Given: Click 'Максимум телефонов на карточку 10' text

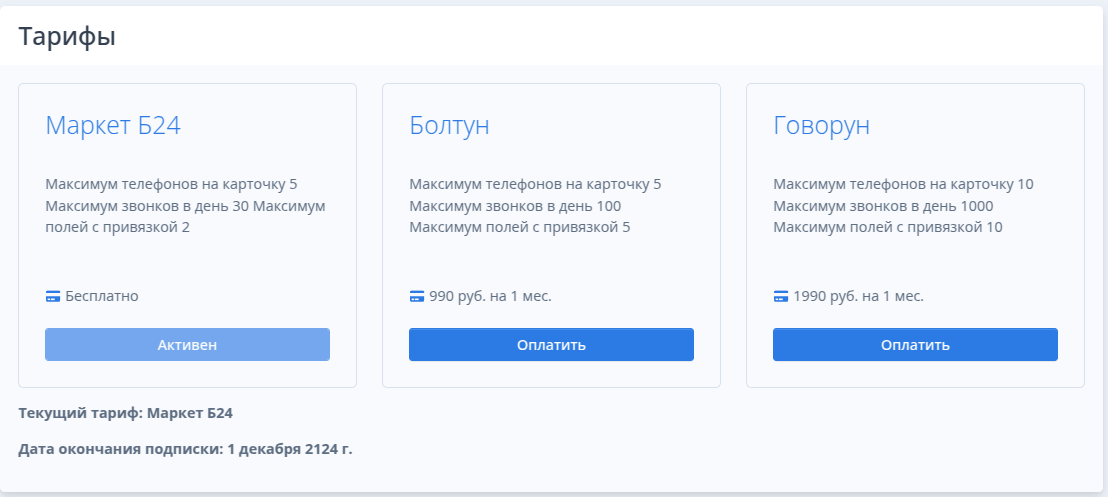Looking at the screenshot, I should click(x=903, y=185).
